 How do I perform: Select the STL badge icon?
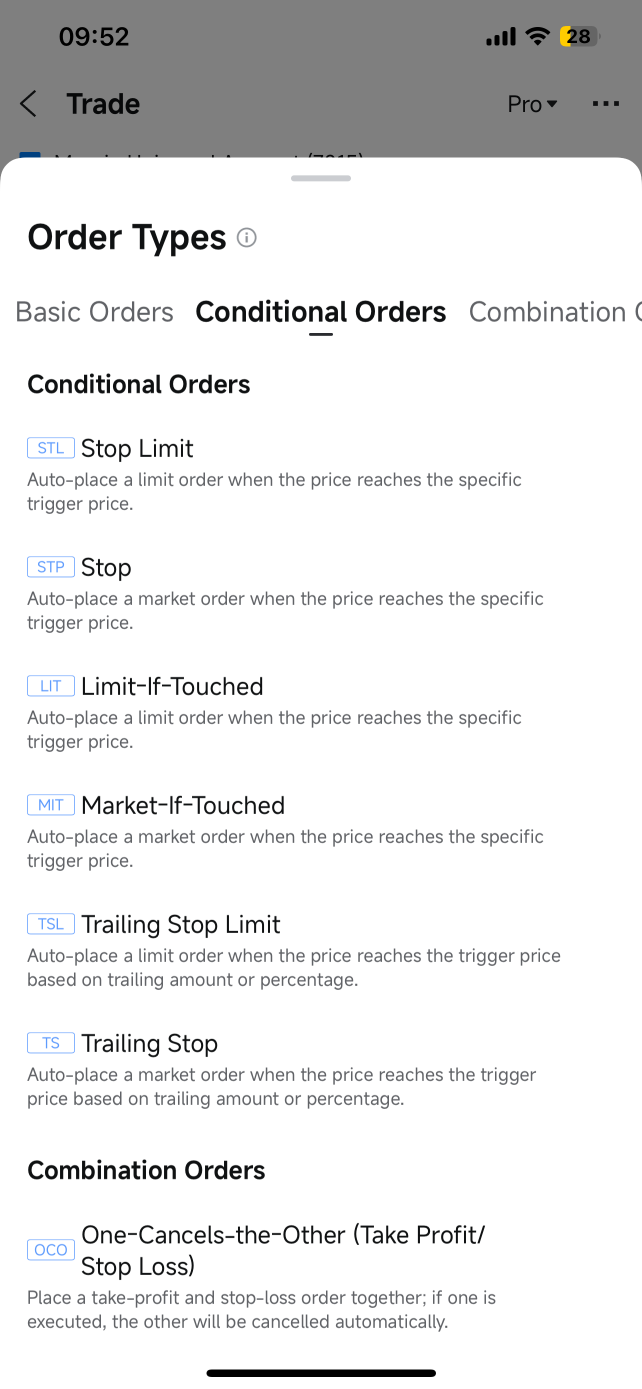click(x=51, y=448)
